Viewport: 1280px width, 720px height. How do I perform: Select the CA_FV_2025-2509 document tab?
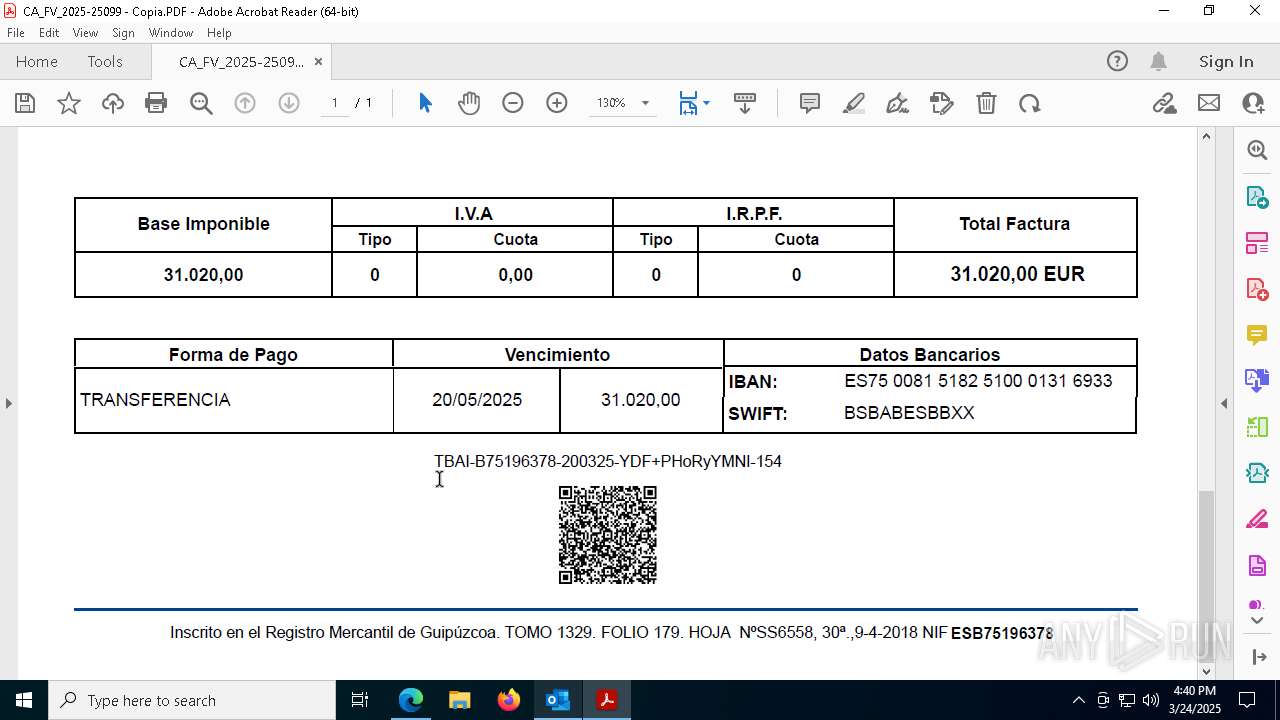(x=241, y=62)
